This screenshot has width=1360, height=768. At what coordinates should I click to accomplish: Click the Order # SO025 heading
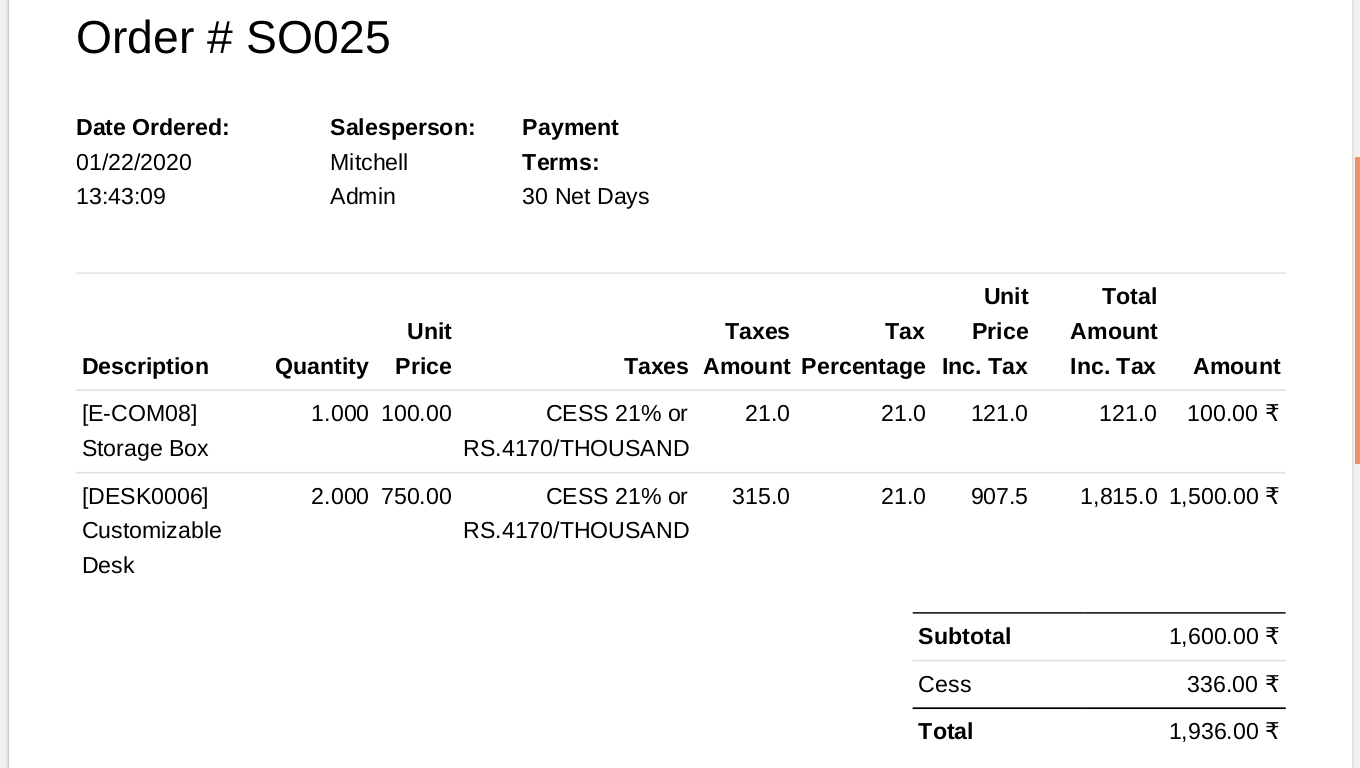(x=233, y=38)
